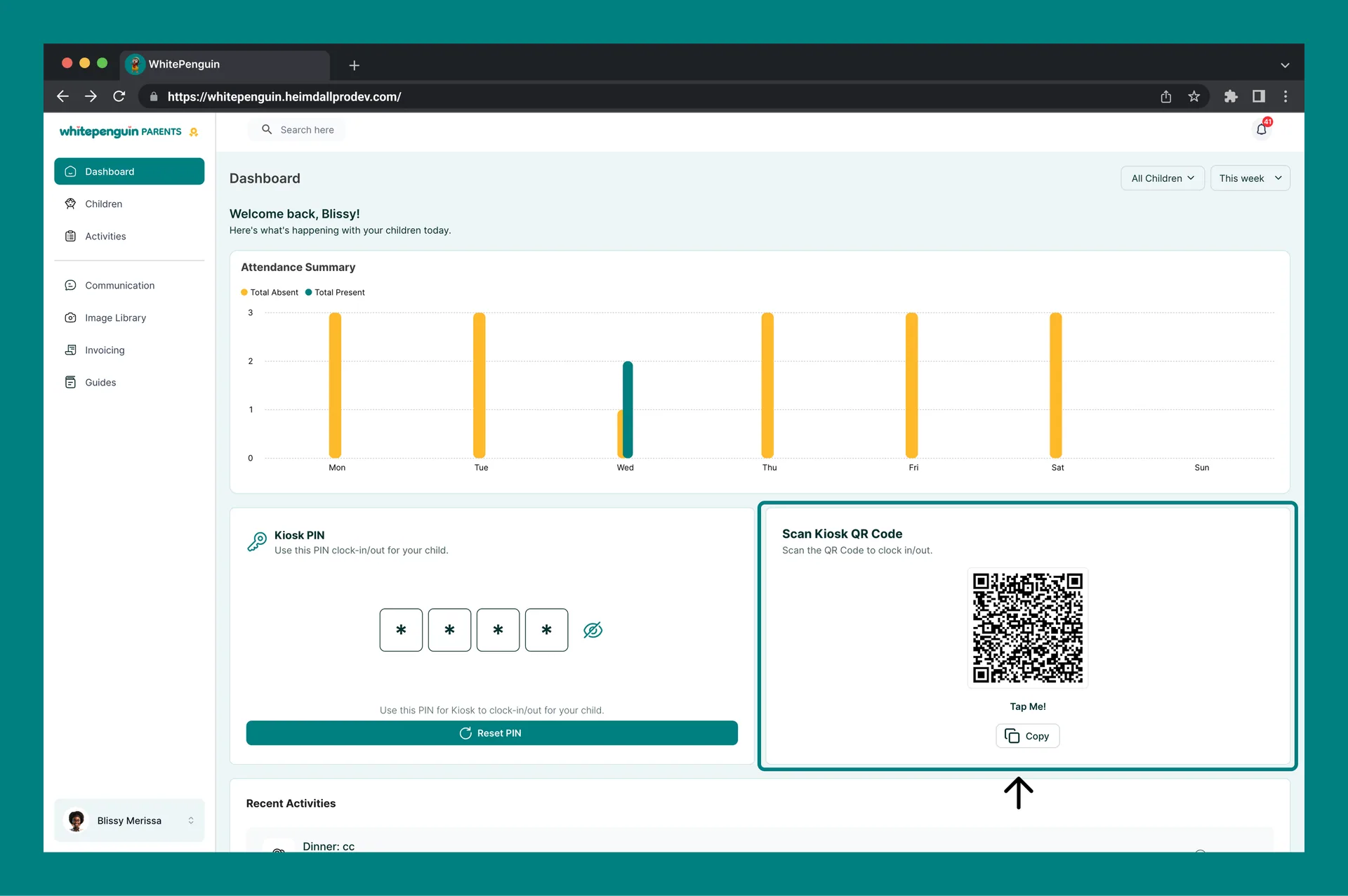Click the browser address bar URL
The width and height of the screenshot is (1348, 896).
(284, 97)
